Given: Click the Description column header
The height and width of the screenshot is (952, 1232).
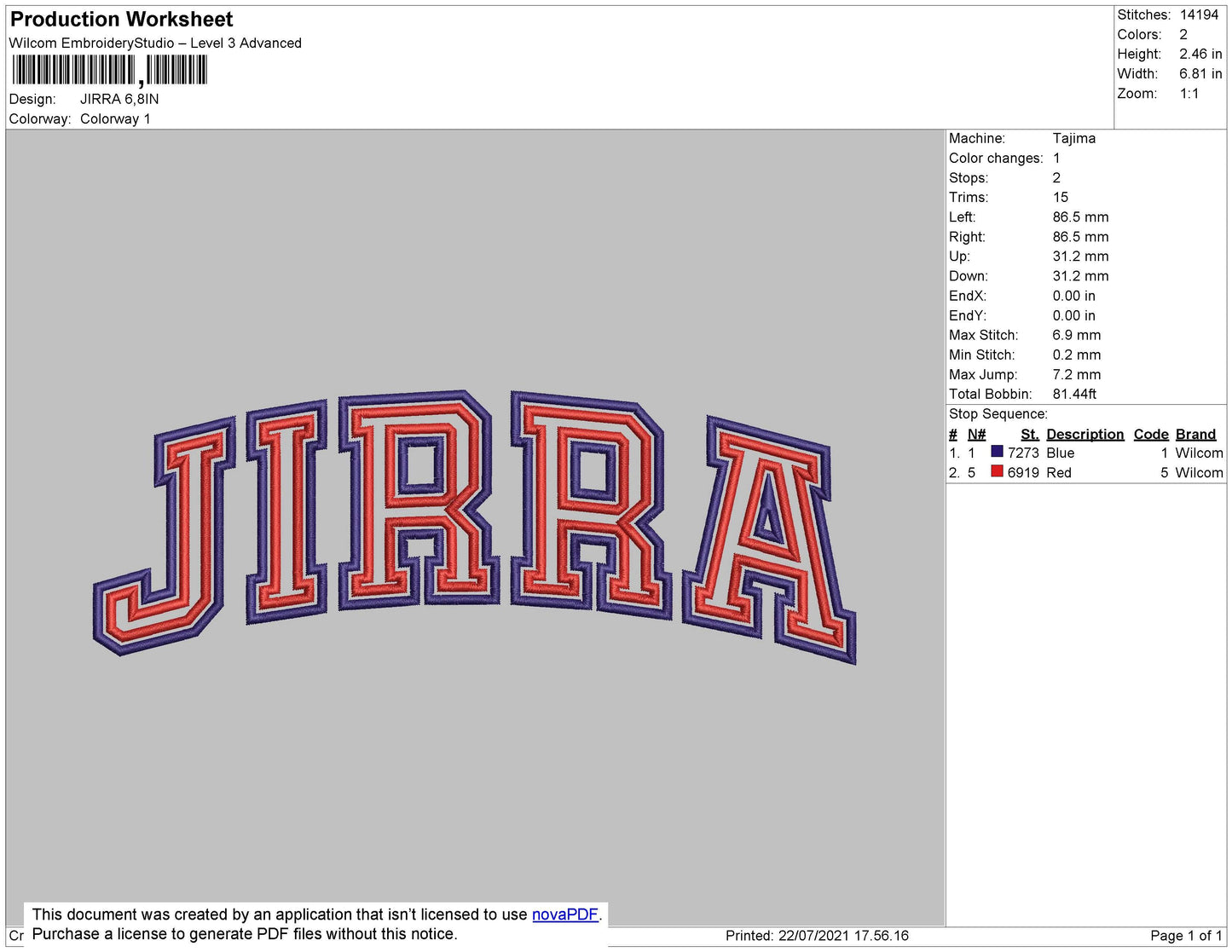Looking at the screenshot, I should [x=1085, y=435].
